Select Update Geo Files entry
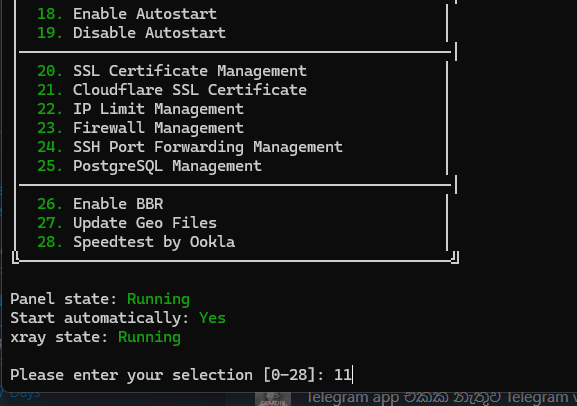The height and width of the screenshot is (406, 577). tap(127, 223)
